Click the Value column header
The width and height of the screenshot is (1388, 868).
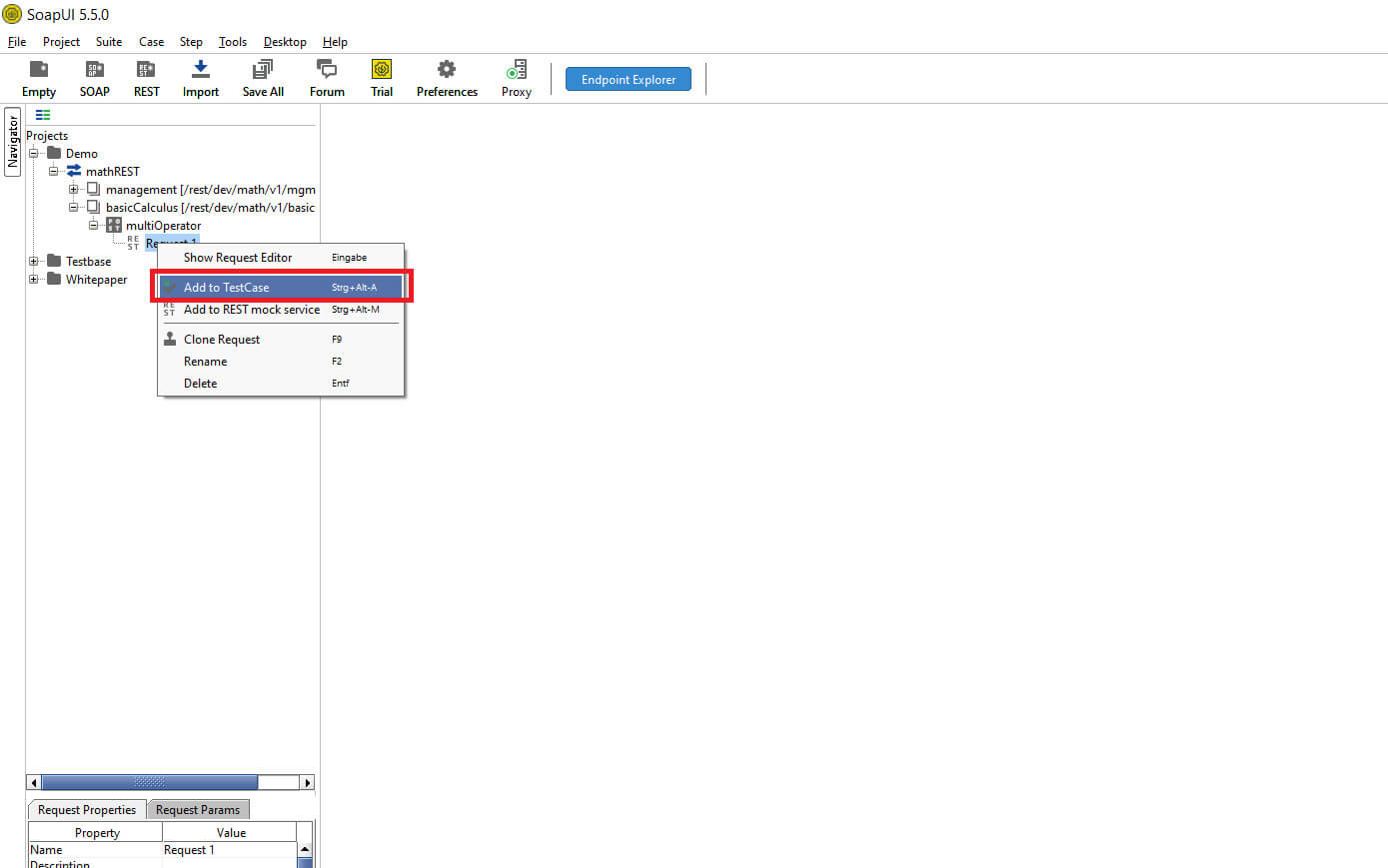(230, 832)
